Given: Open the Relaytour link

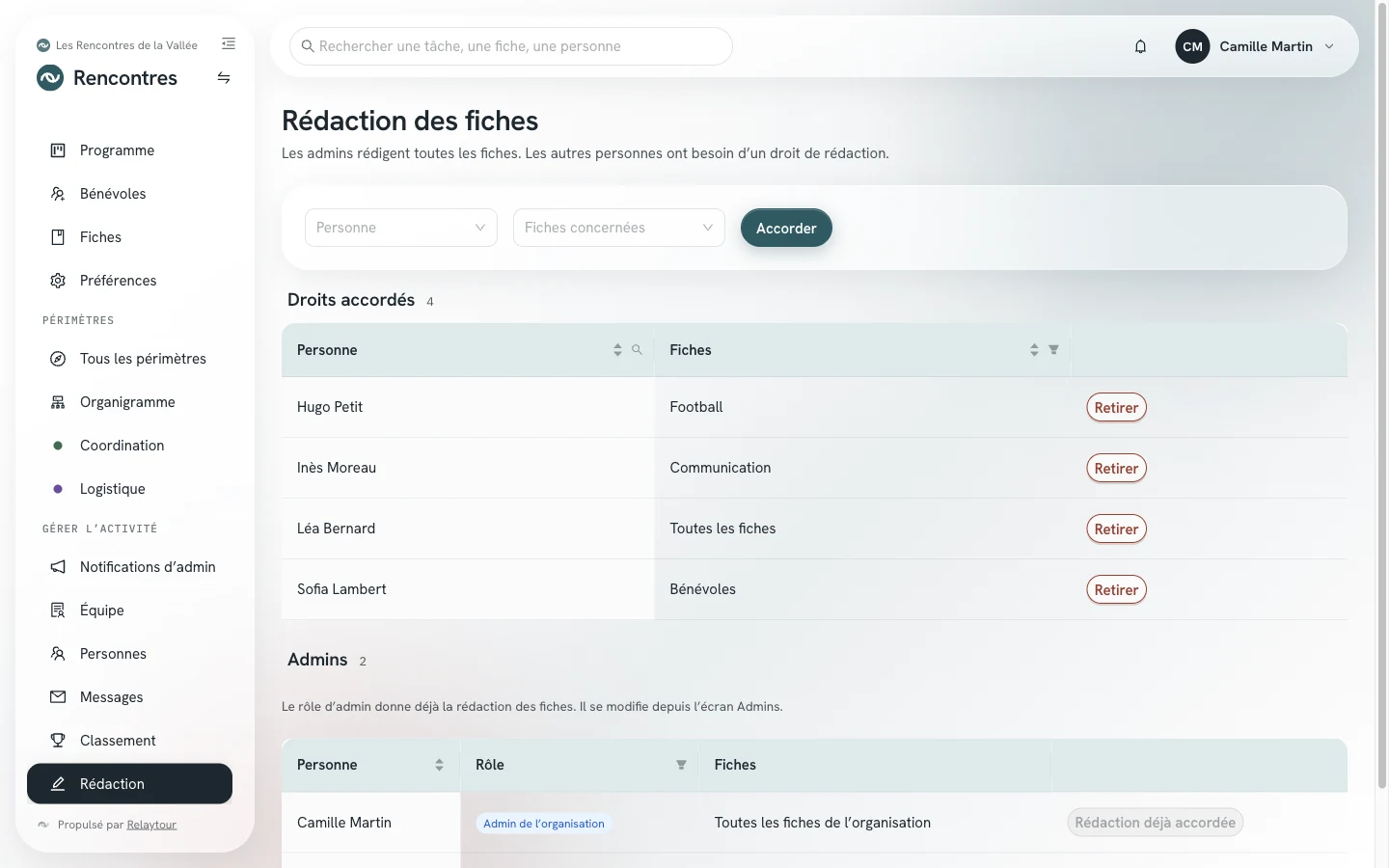Looking at the screenshot, I should point(151,825).
